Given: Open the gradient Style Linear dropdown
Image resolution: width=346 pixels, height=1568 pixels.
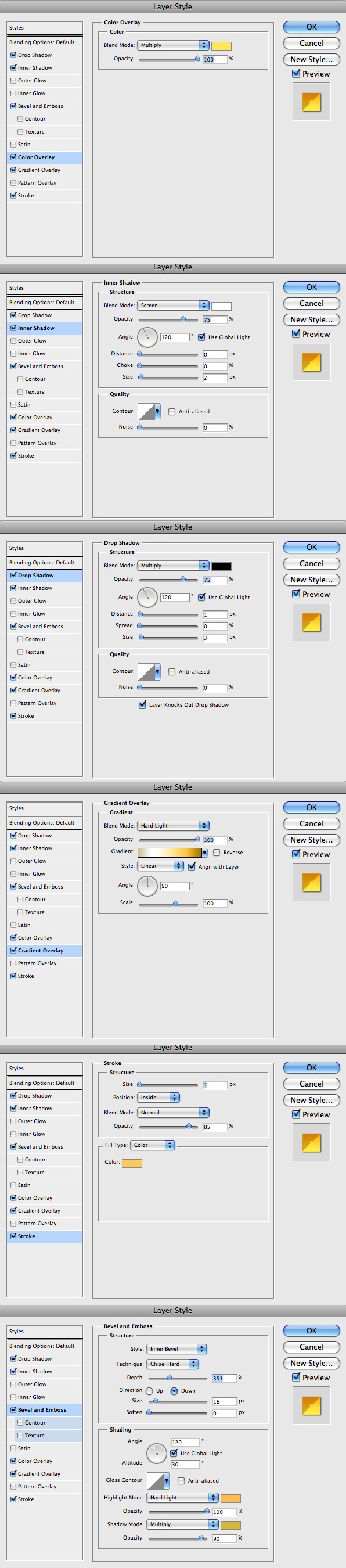Looking at the screenshot, I should coord(161,865).
